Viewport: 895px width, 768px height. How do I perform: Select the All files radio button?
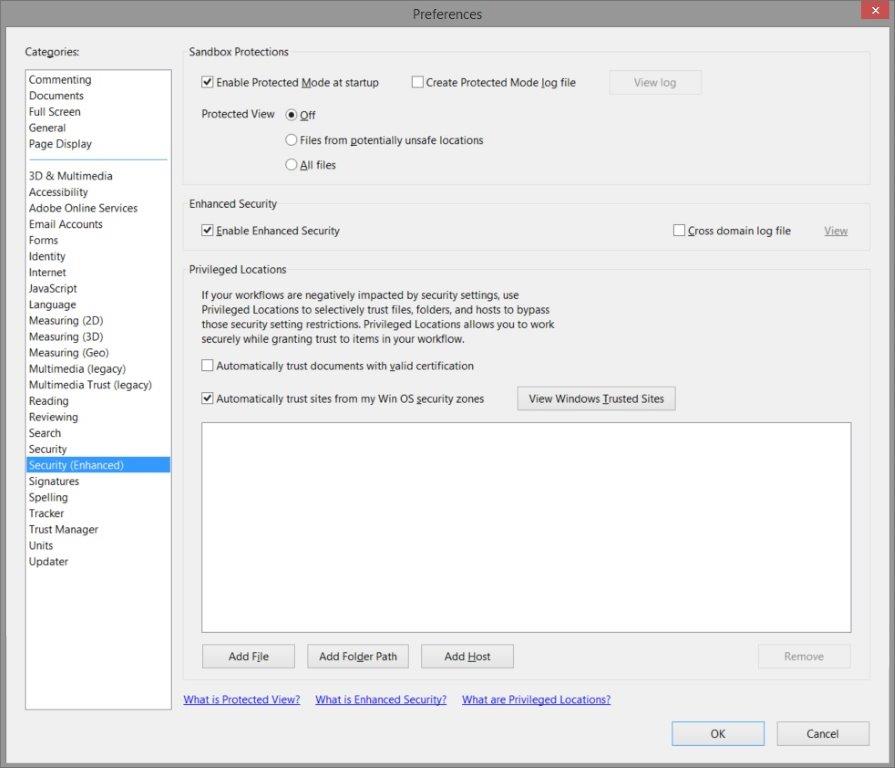(292, 164)
